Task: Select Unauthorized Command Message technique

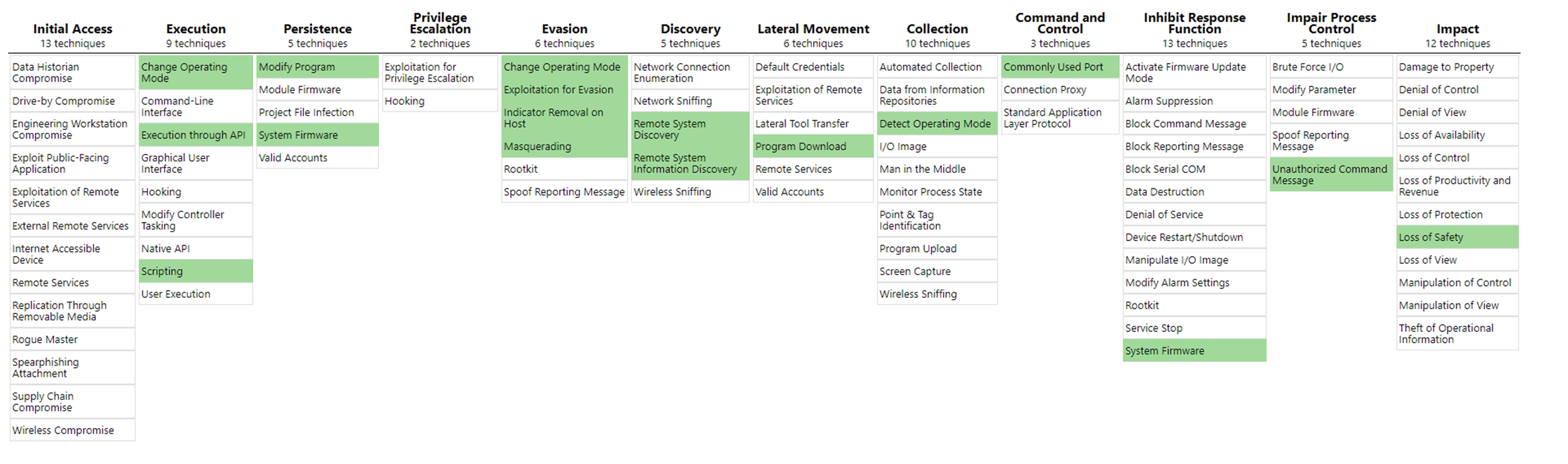Action: click(1331, 175)
